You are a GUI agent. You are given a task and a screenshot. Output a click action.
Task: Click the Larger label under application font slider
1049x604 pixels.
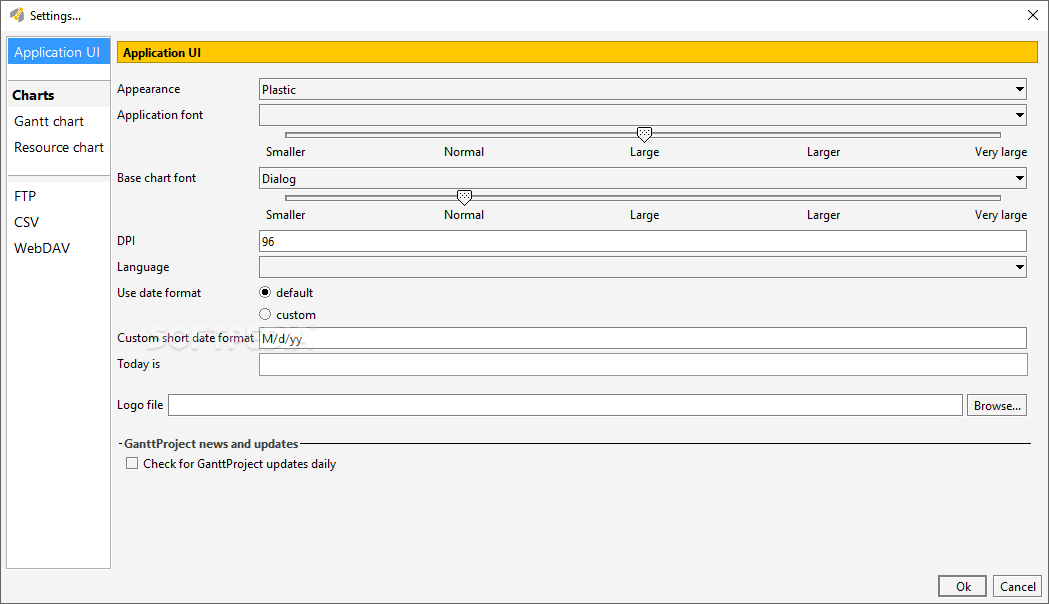pyautogui.click(x=823, y=152)
